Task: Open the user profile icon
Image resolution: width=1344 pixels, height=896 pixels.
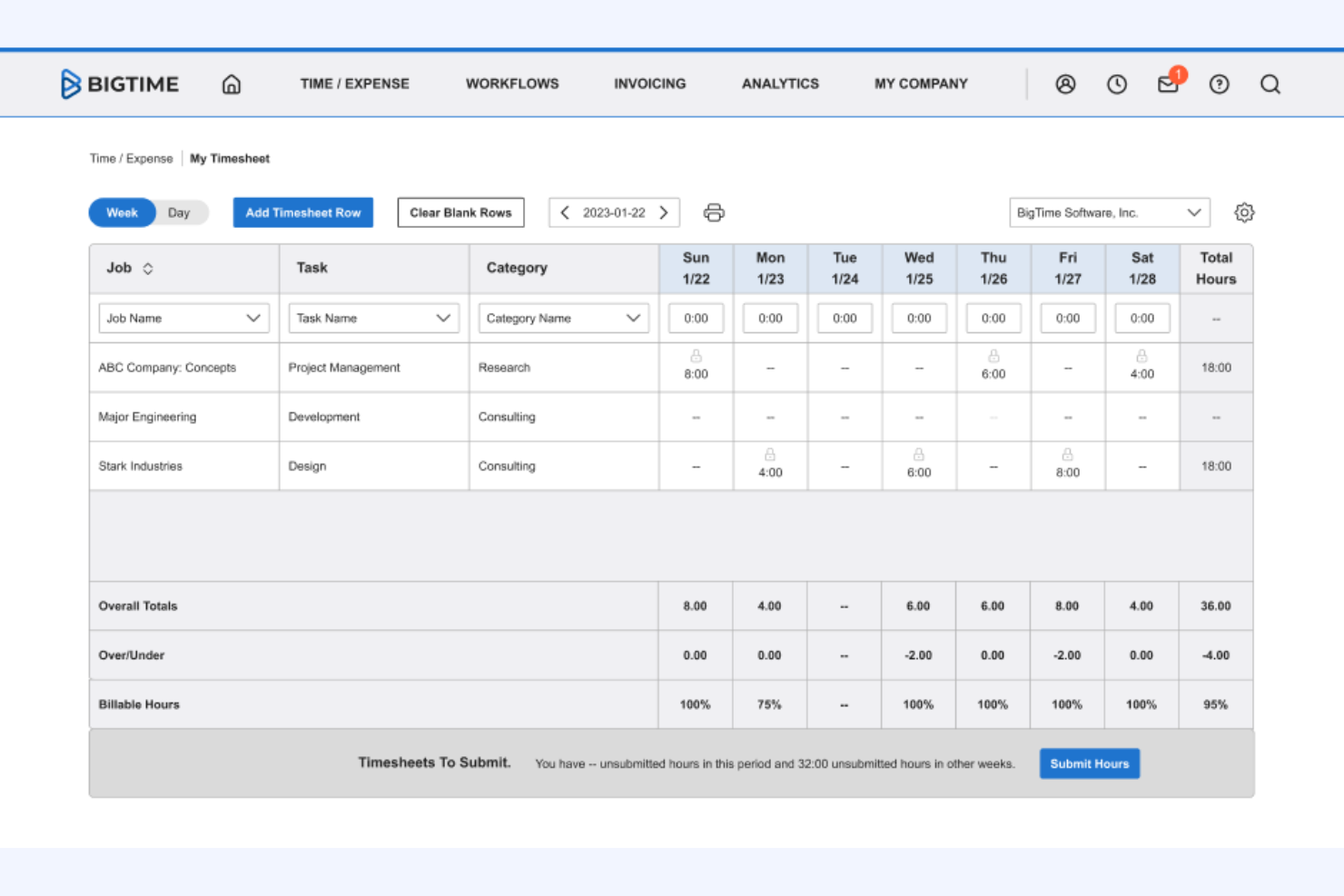Action: (x=1065, y=84)
